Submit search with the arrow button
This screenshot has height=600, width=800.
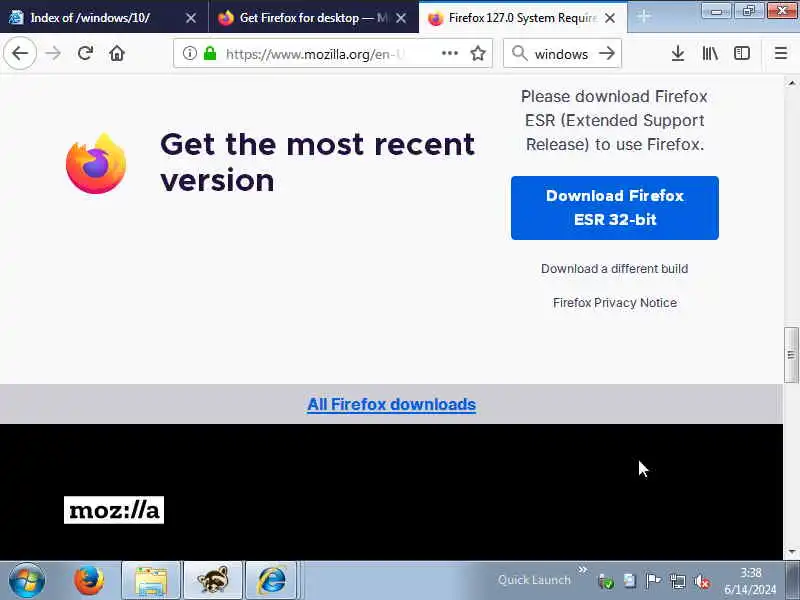pyautogui.click(x=607, y=53)
